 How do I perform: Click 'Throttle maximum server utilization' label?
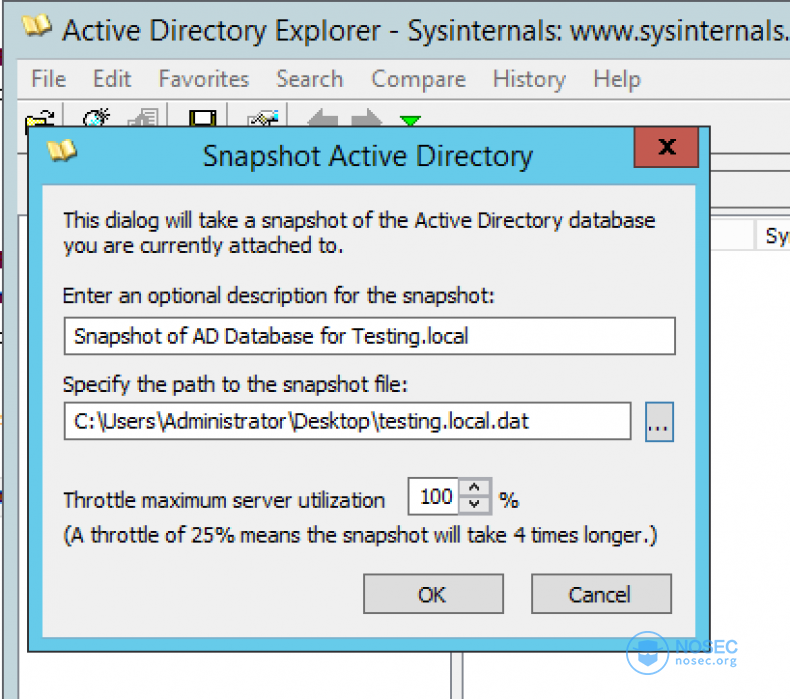tap(224, 501)
